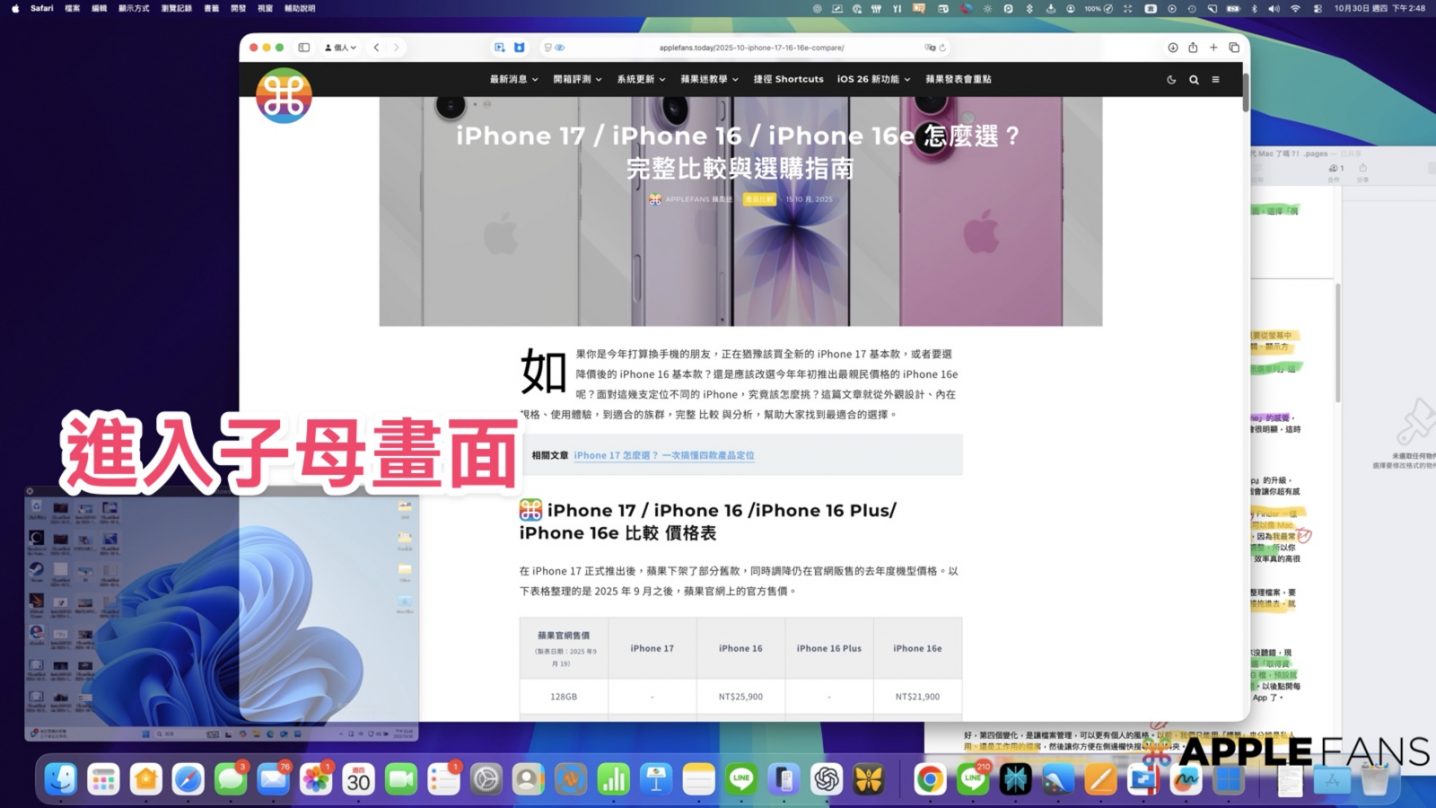The image size is (1436, 808).
Task: Open the 捷徑 Shortcuts nav item
Action: pyautogui.click(x=788, y=79)
